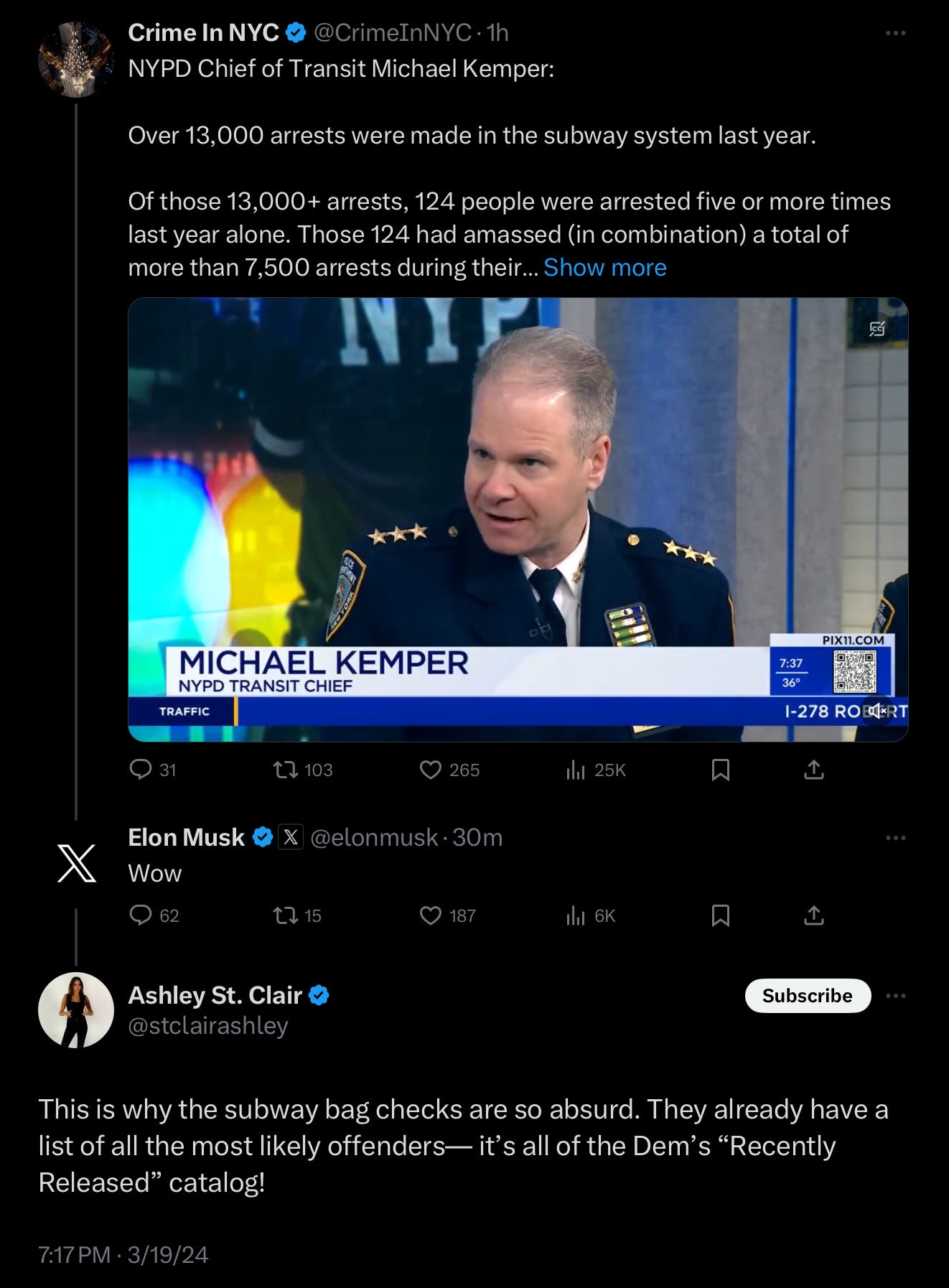Share Elon Musk's reply
949x1288 pixels.
coord(813,915)
